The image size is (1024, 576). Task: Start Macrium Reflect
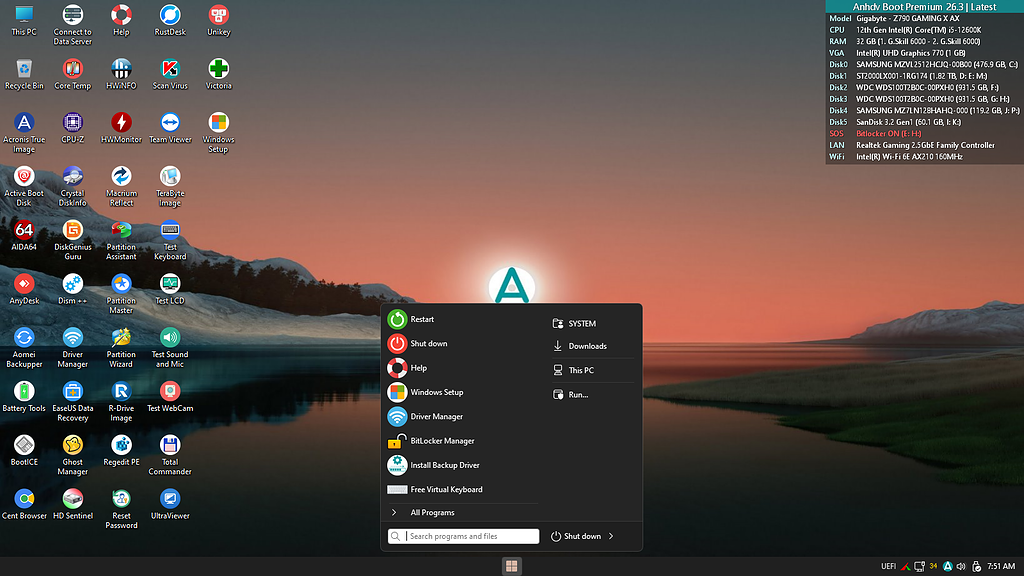[x=121, y=186]
